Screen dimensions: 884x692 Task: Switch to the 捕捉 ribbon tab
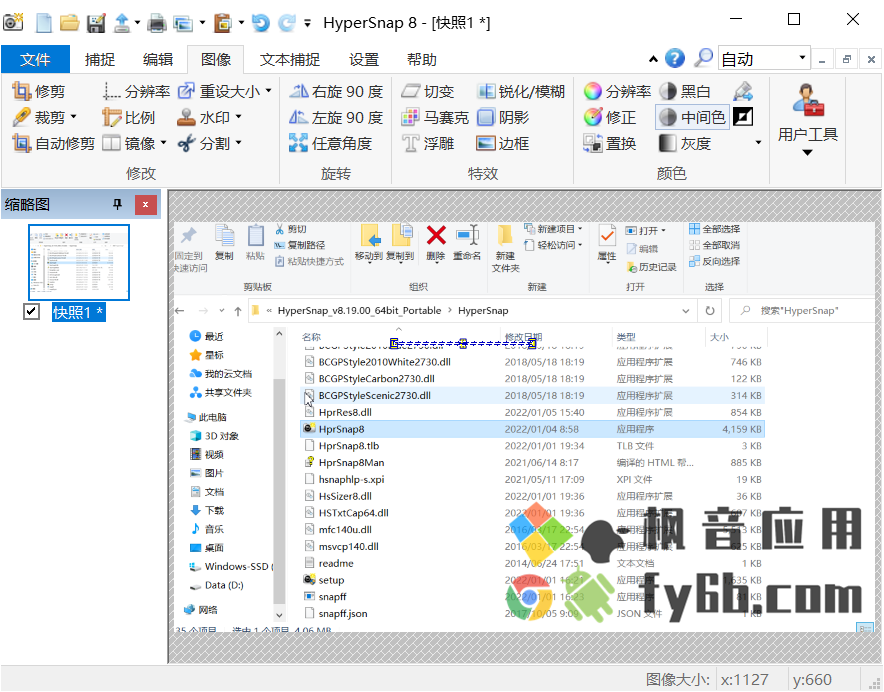pos(100,59)
